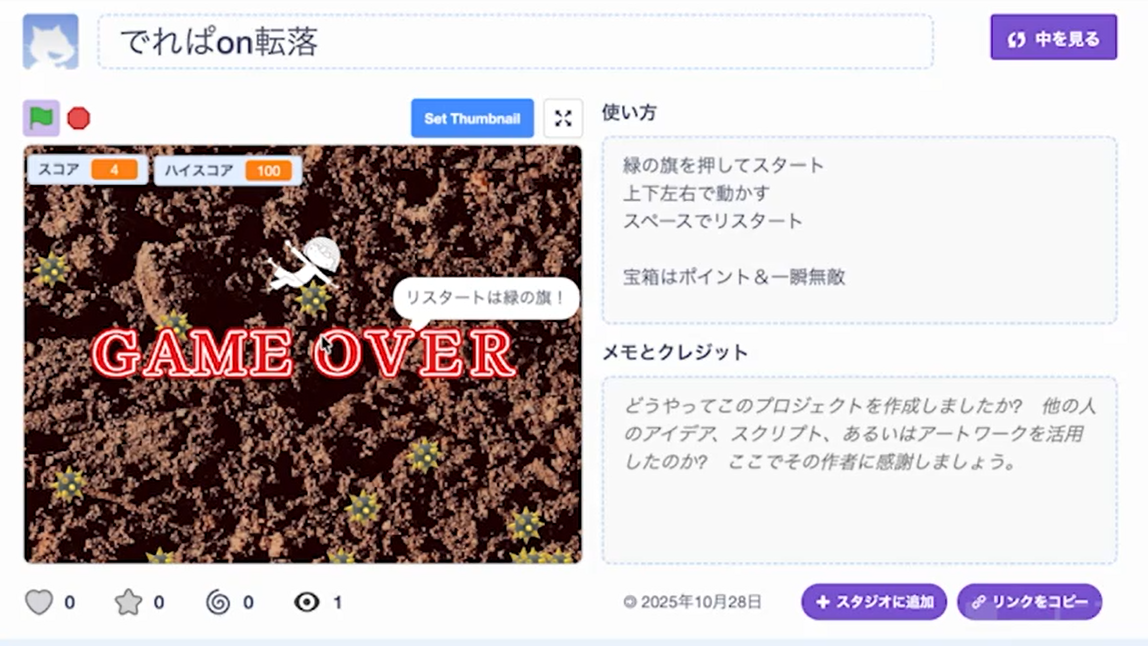The width and height of the screenshot is (1148, 646).
Task: Click the green flag to start
Action: tap(41, 118)
